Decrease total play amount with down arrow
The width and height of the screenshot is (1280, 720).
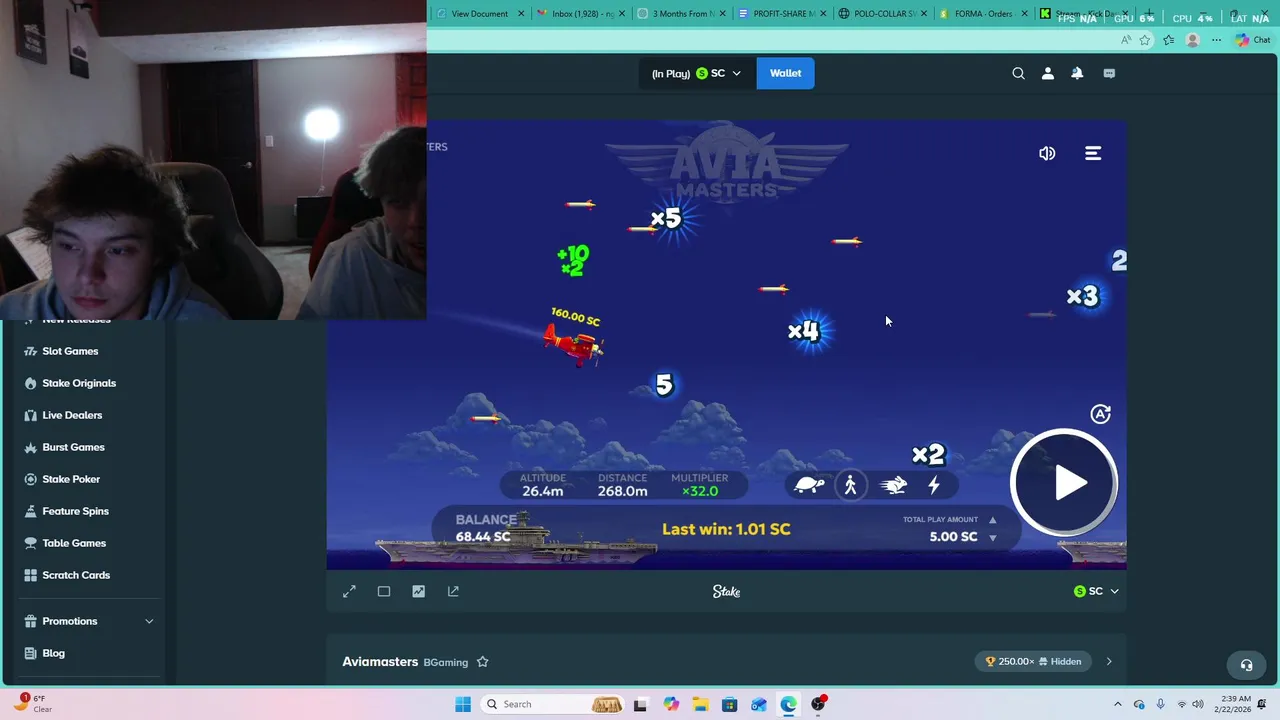point(992,538)
